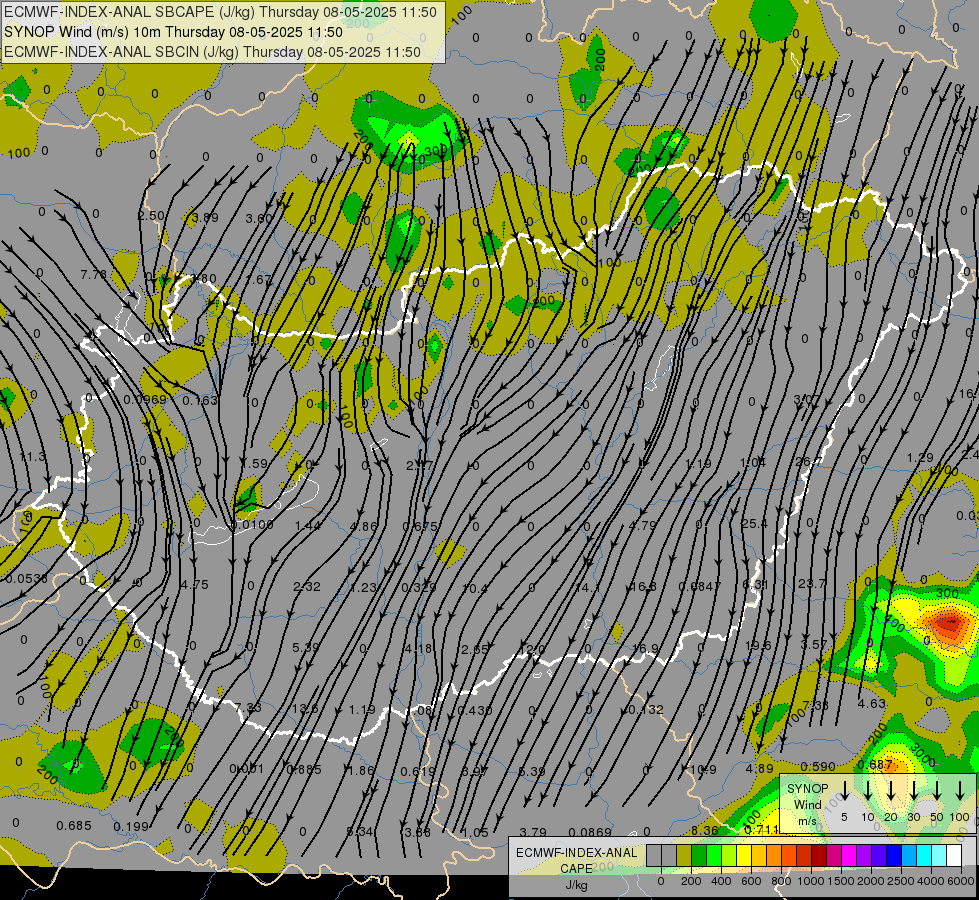Click the 2.50 wind value on map
Image resolution: width=979 pixels, height=900 pixels.
point(151,215)
